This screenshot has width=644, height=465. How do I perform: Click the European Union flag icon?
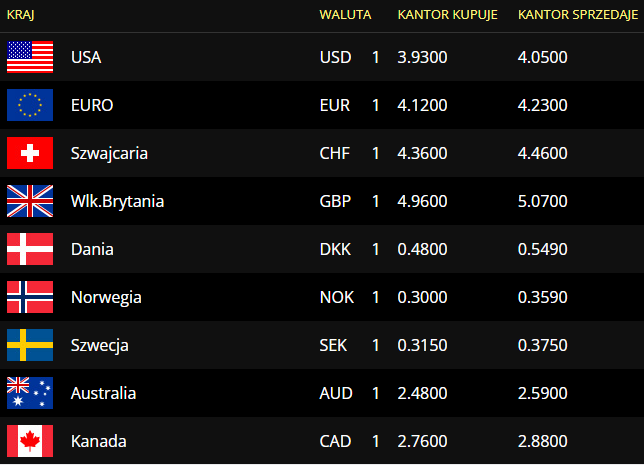[x=30, y=105]
